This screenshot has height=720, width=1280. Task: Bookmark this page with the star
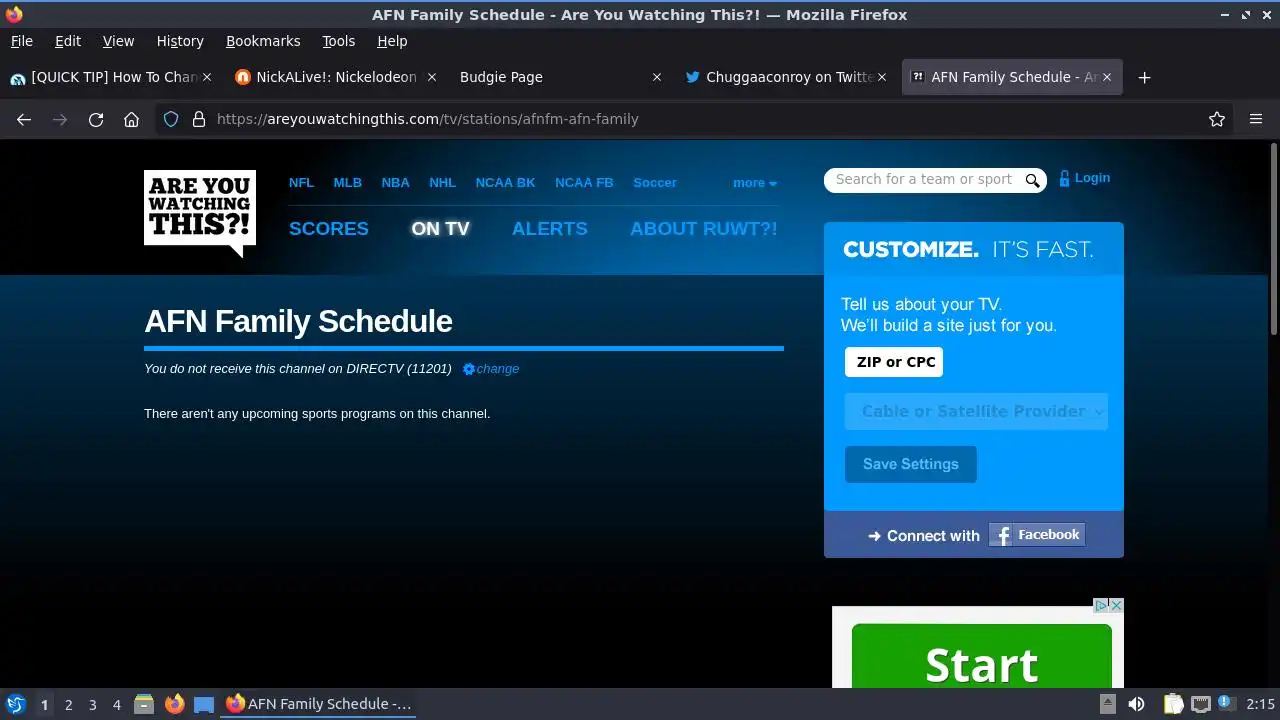pos(1217,119)
